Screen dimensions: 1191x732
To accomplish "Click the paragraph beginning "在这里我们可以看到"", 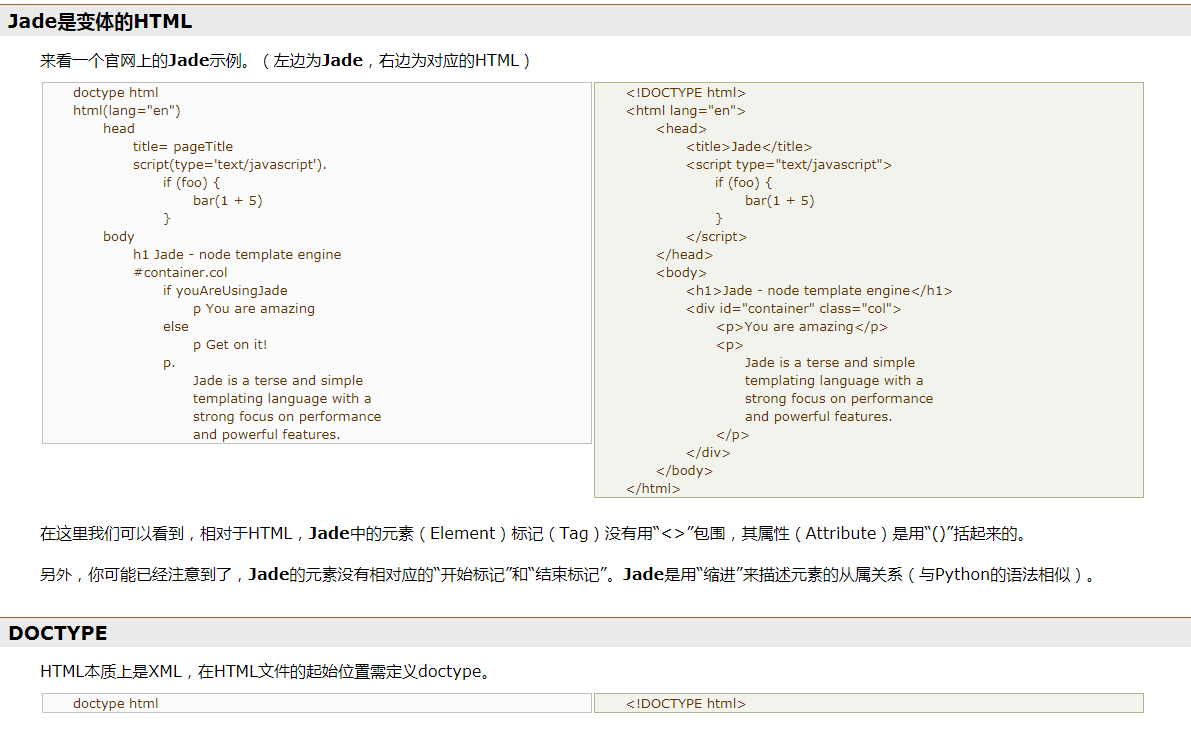I will click(534, 534).
